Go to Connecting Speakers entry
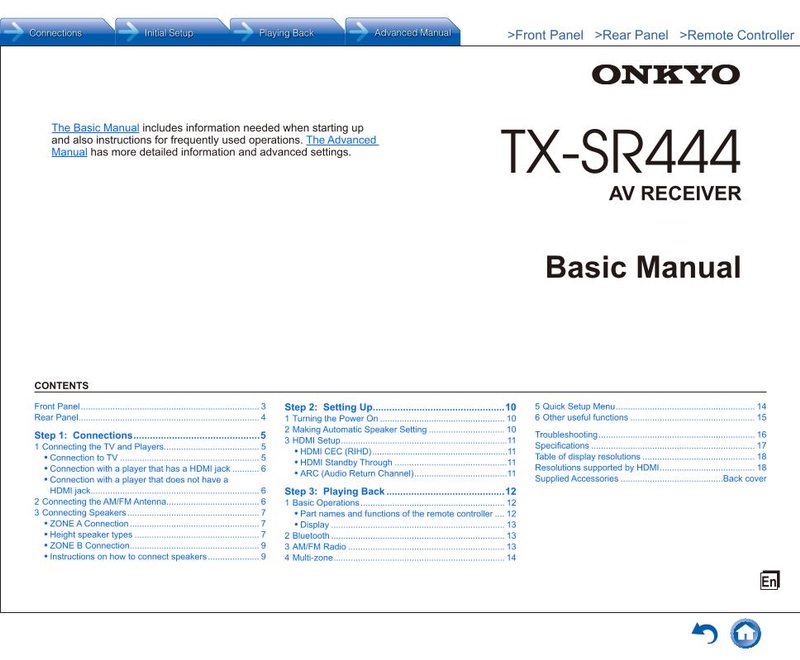The width and height of the screenshot is (800, 660). tap(150, 513)
